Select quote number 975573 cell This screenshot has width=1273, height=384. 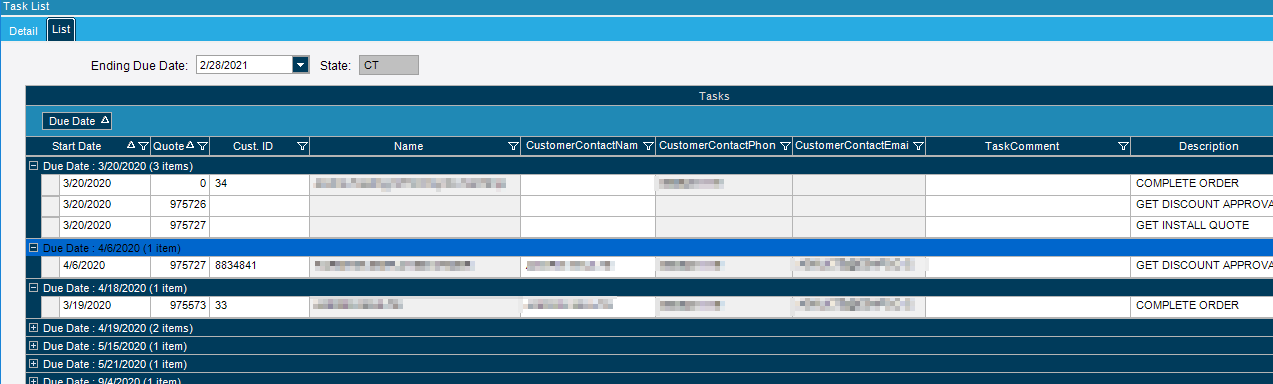pyautogui.click(x=181, y=306)
